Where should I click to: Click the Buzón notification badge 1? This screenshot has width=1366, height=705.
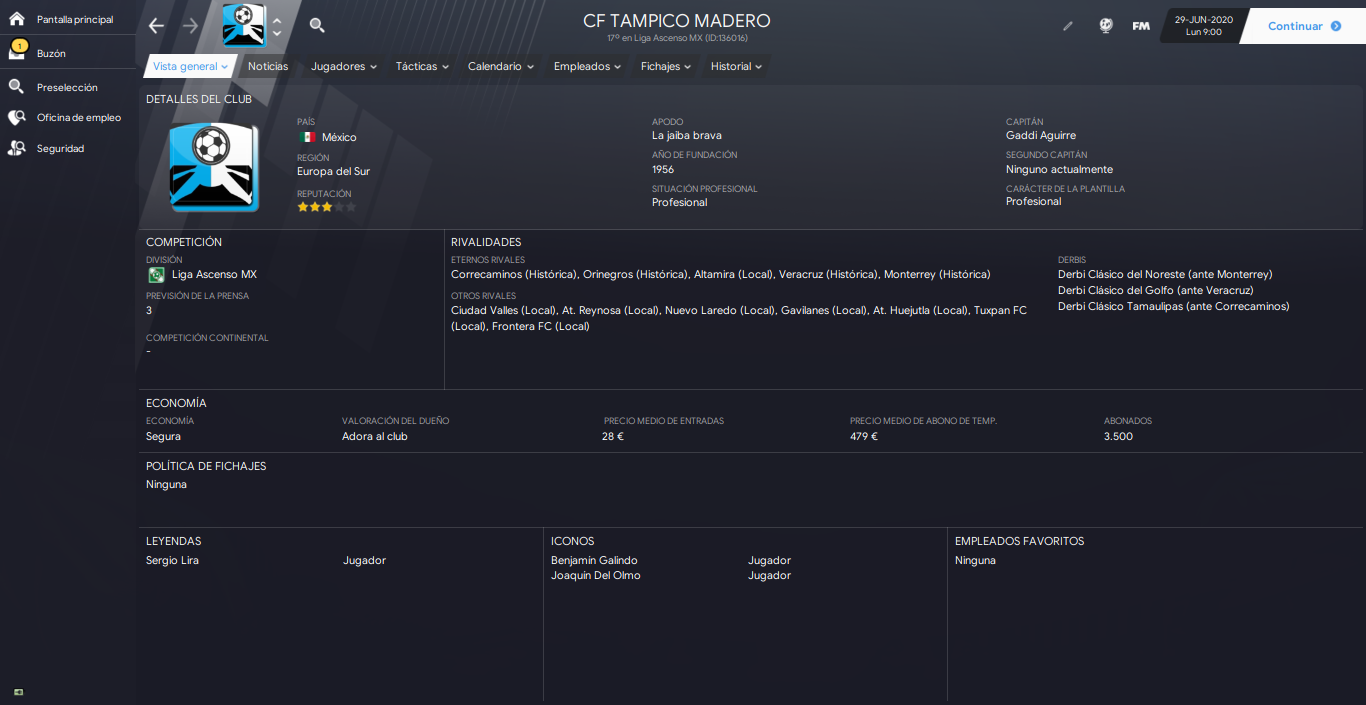click(x=20, y=45)
